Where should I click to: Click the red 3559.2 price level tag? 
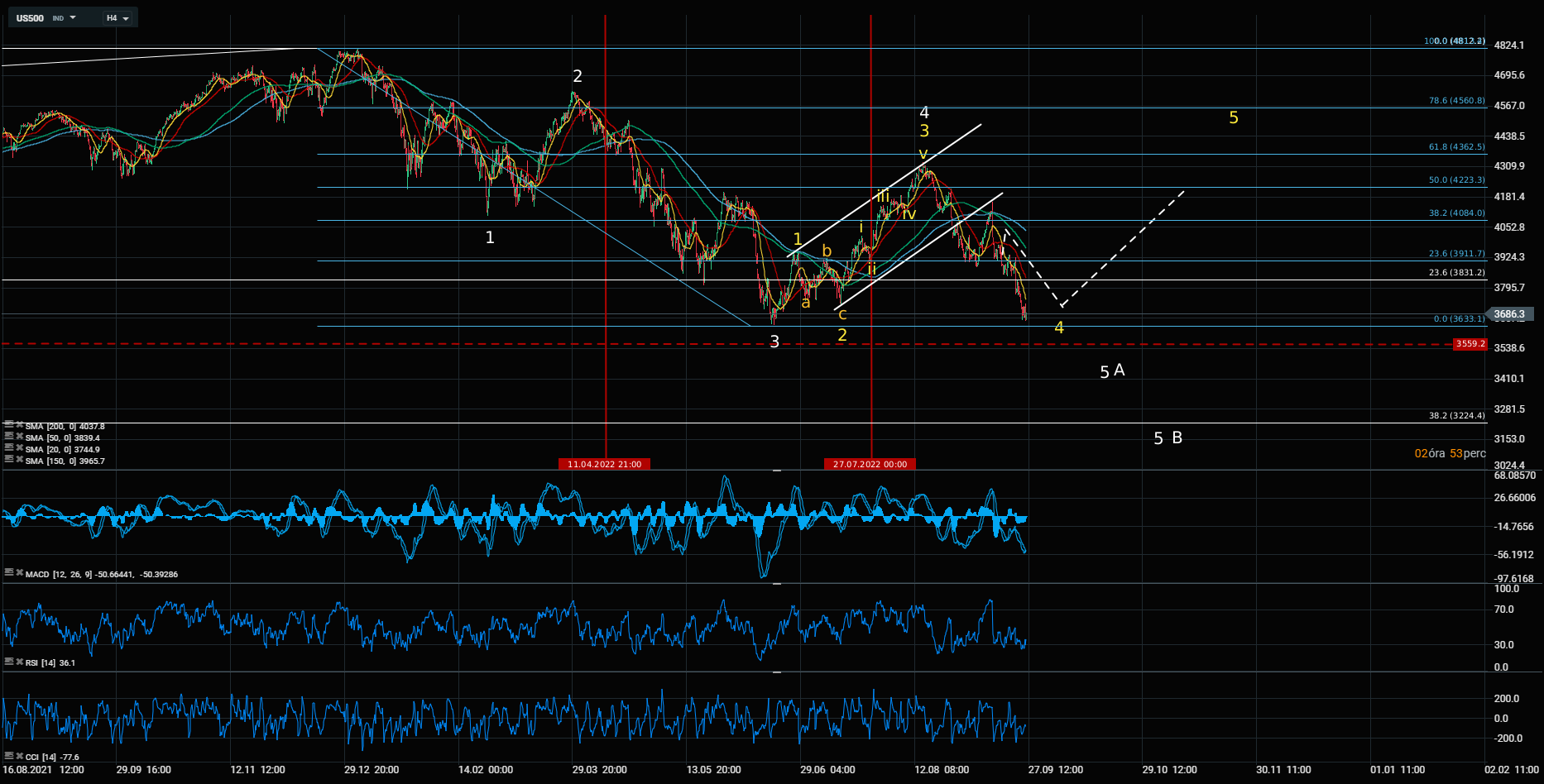coord(1470,344)
